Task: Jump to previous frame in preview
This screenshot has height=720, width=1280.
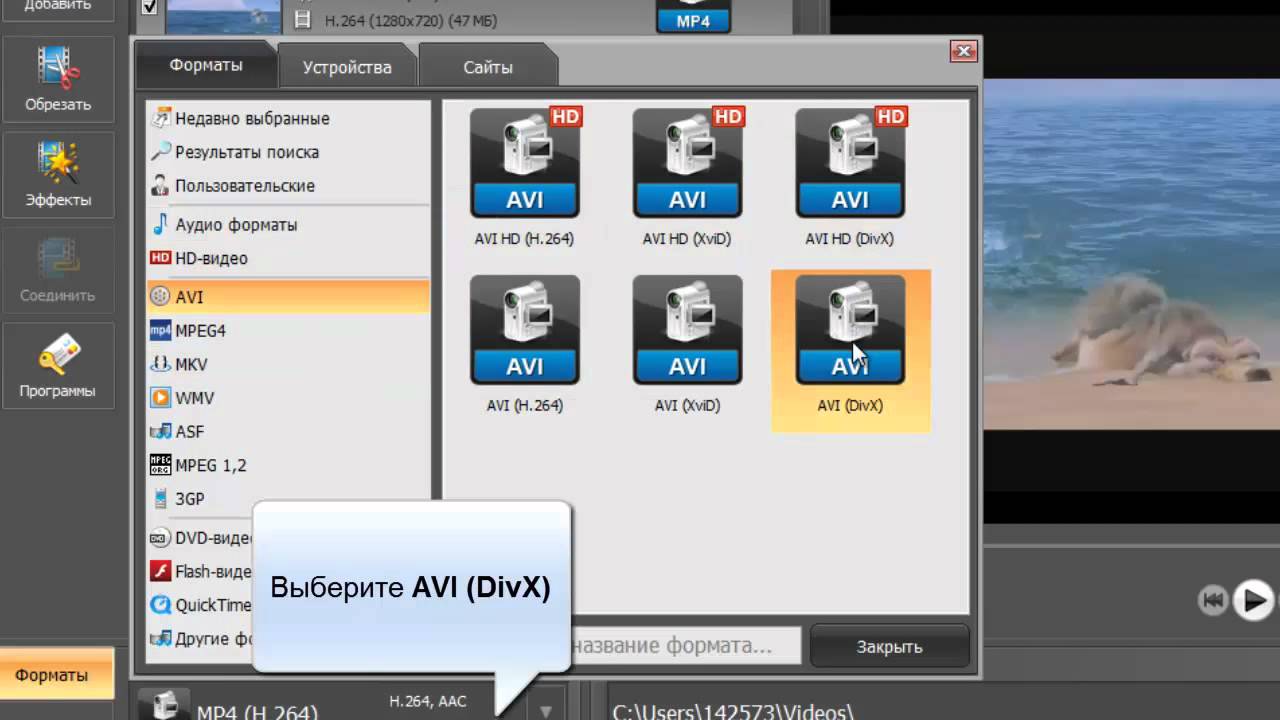Action: pos(1213,600)
